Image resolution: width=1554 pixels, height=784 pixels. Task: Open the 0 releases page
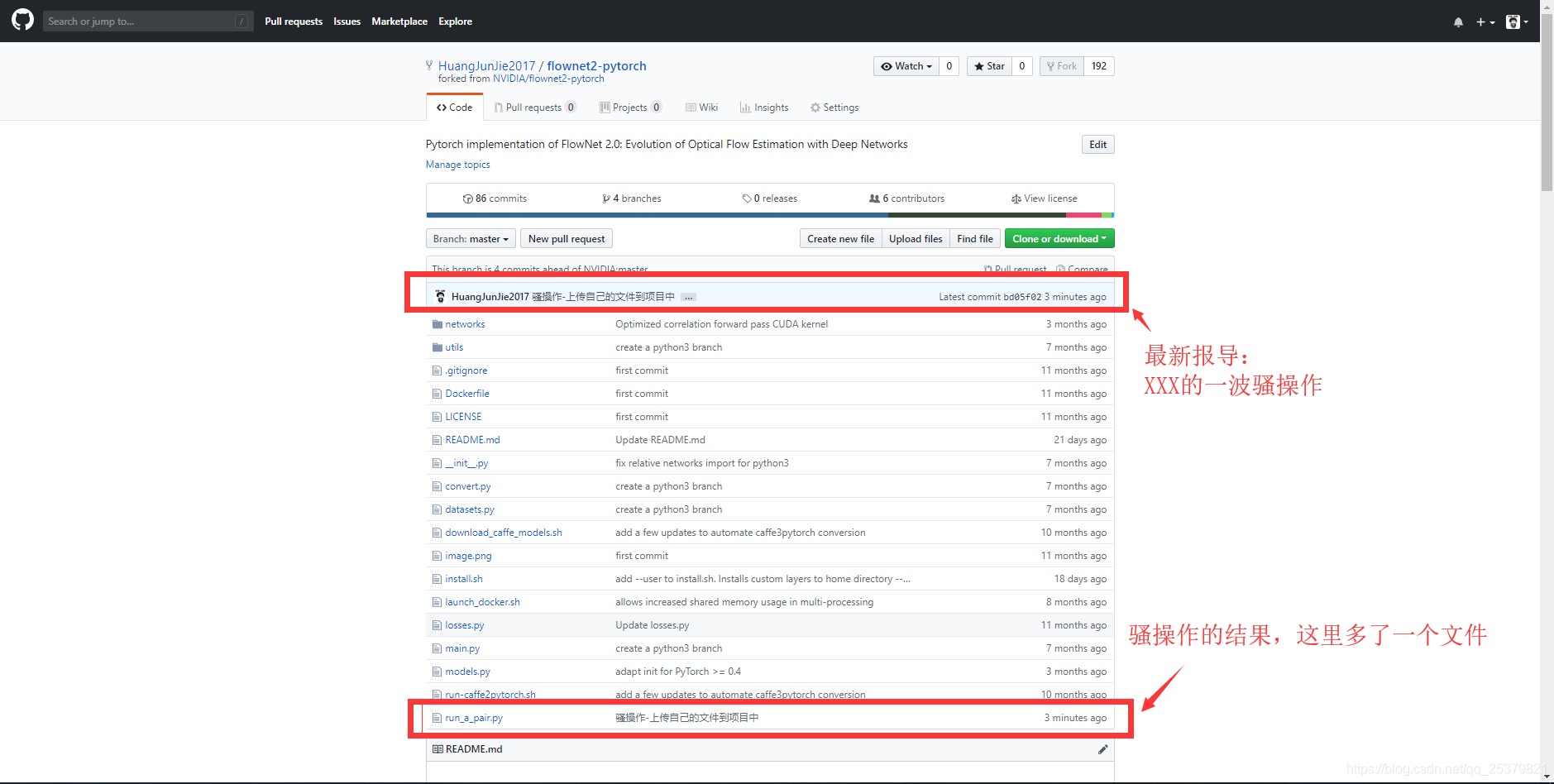(x=770, y=198)
